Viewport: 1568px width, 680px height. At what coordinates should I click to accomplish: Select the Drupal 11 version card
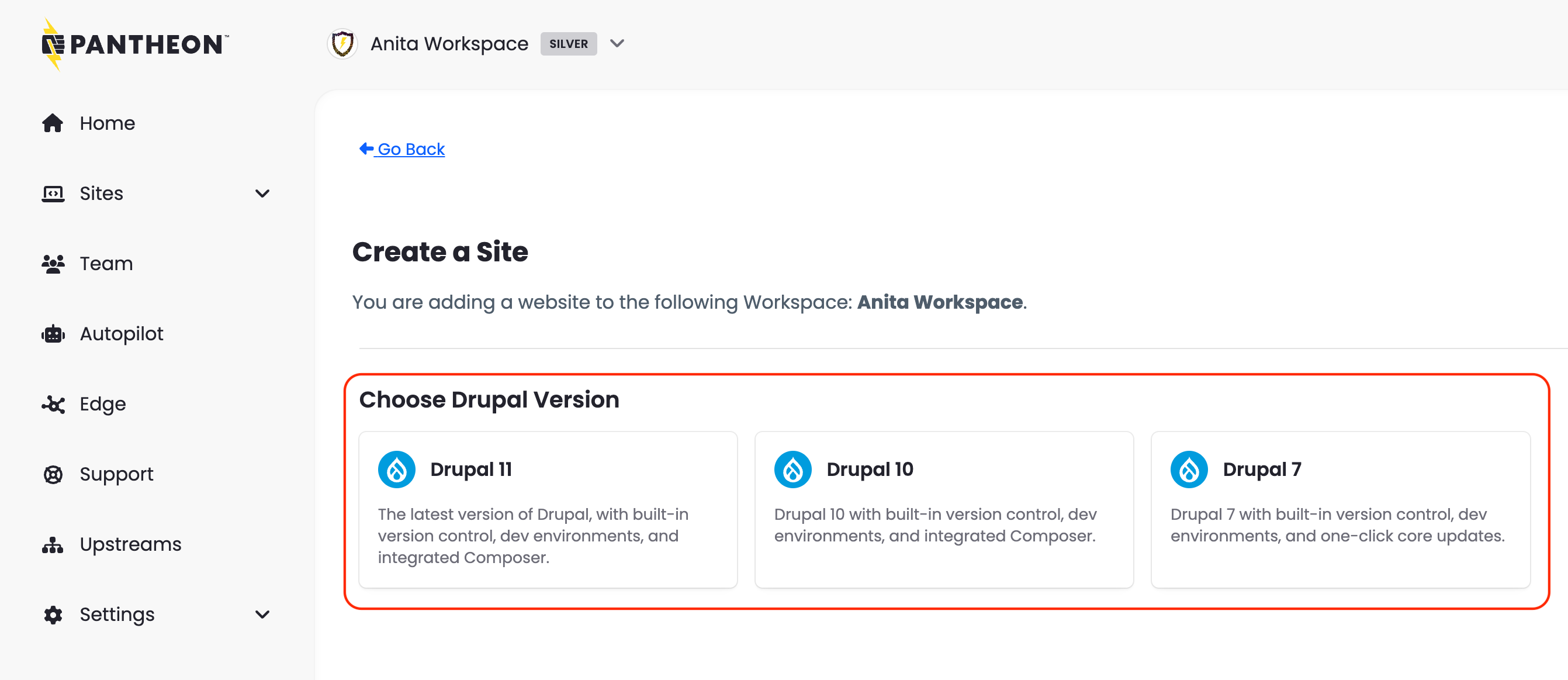(547, 509)
